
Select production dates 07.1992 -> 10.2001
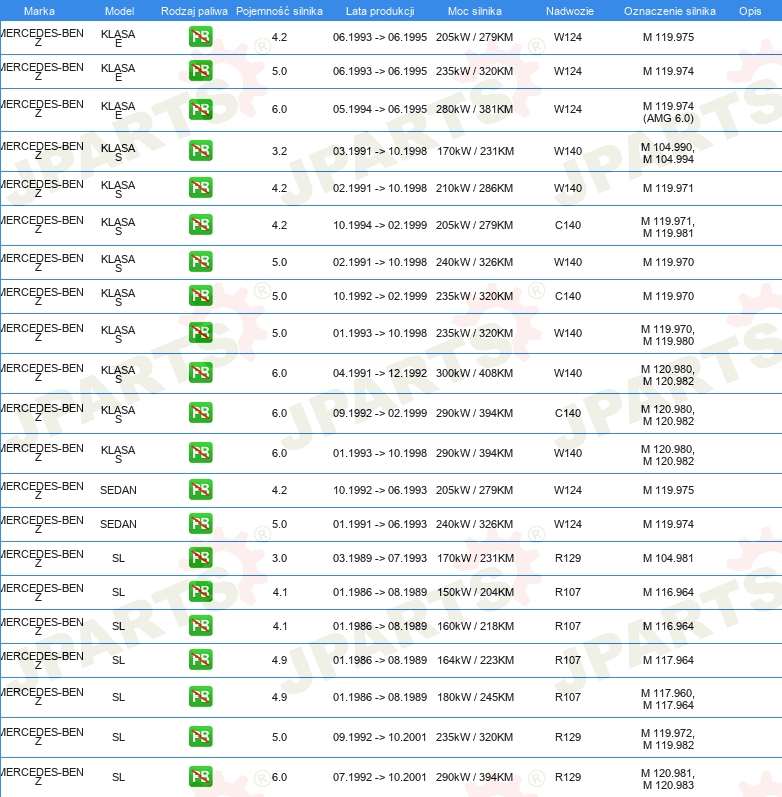[380, 777]
